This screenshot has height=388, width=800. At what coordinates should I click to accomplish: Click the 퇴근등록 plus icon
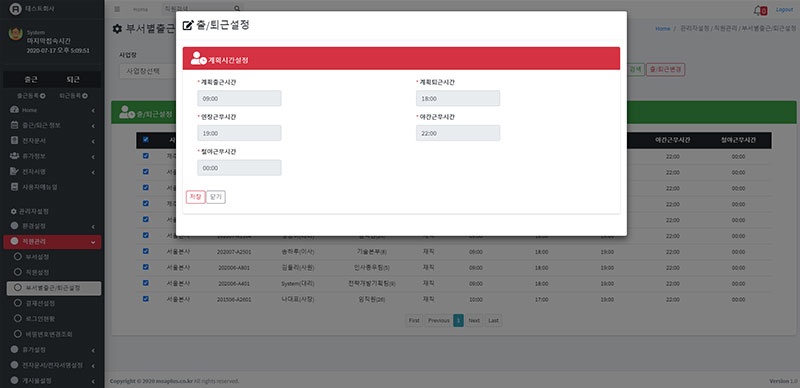85,96
